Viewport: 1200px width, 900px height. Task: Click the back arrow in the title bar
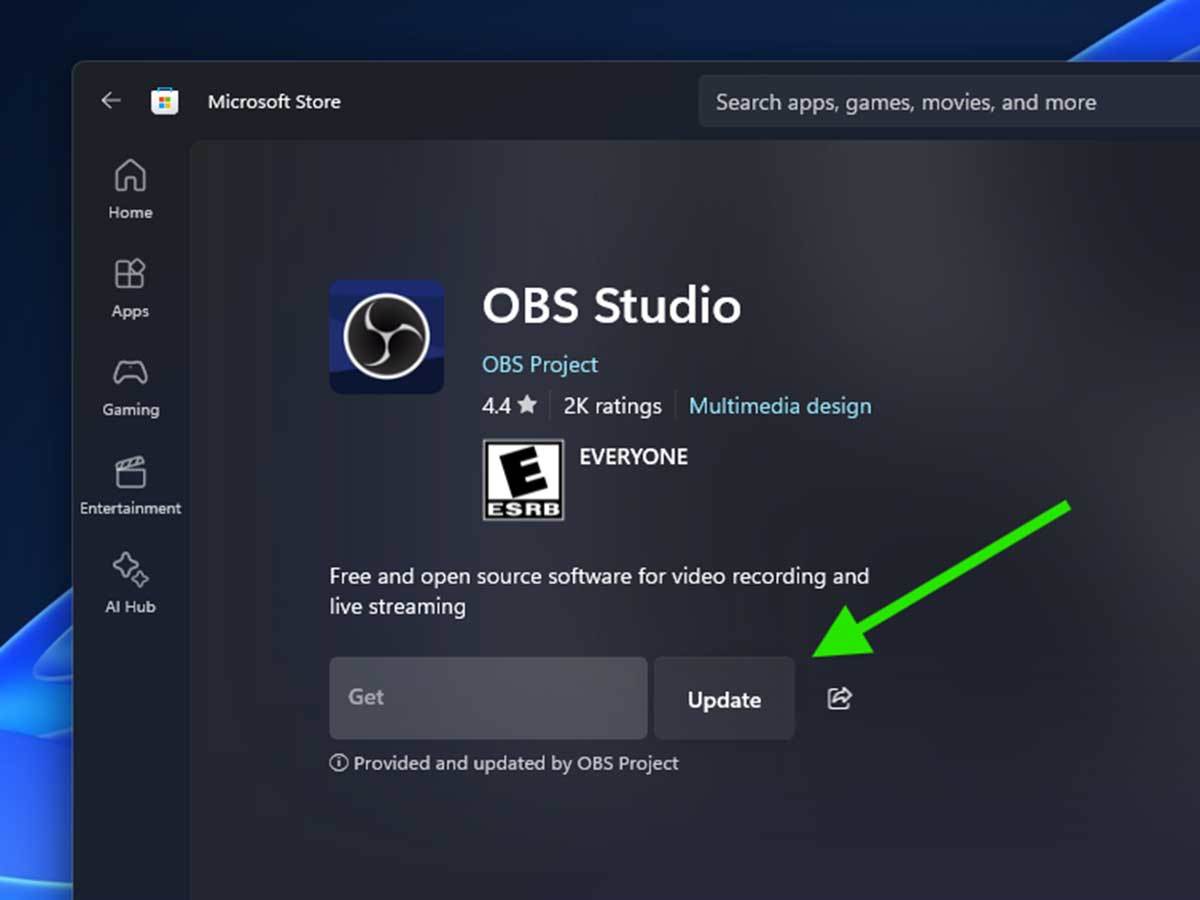(x=110, y=101)
